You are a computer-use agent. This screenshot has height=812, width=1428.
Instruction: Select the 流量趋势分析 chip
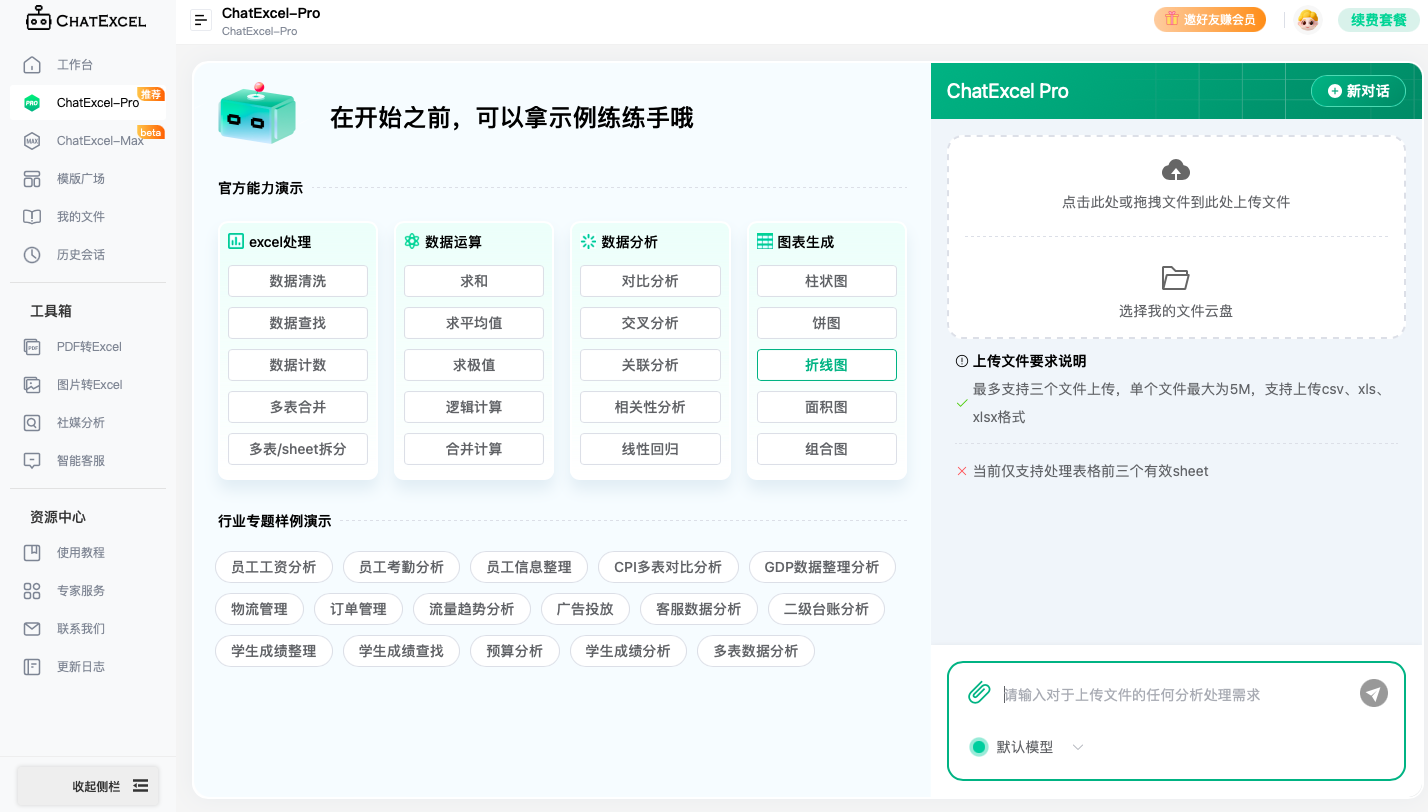[472, 609]
